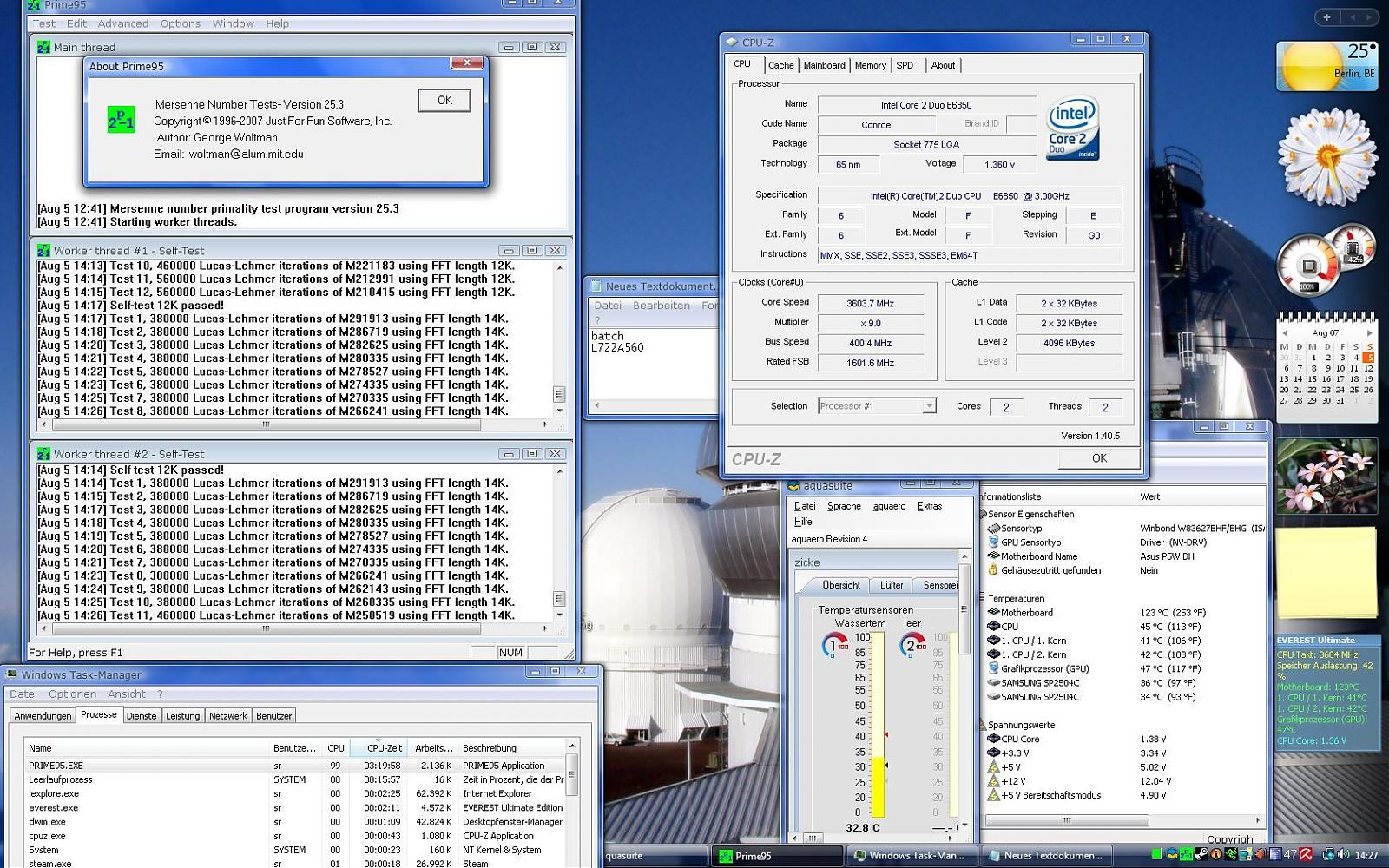Click the daisy clock gadget
The height and width of the screenshot is (868, 1389).
tap(1327, 157)
